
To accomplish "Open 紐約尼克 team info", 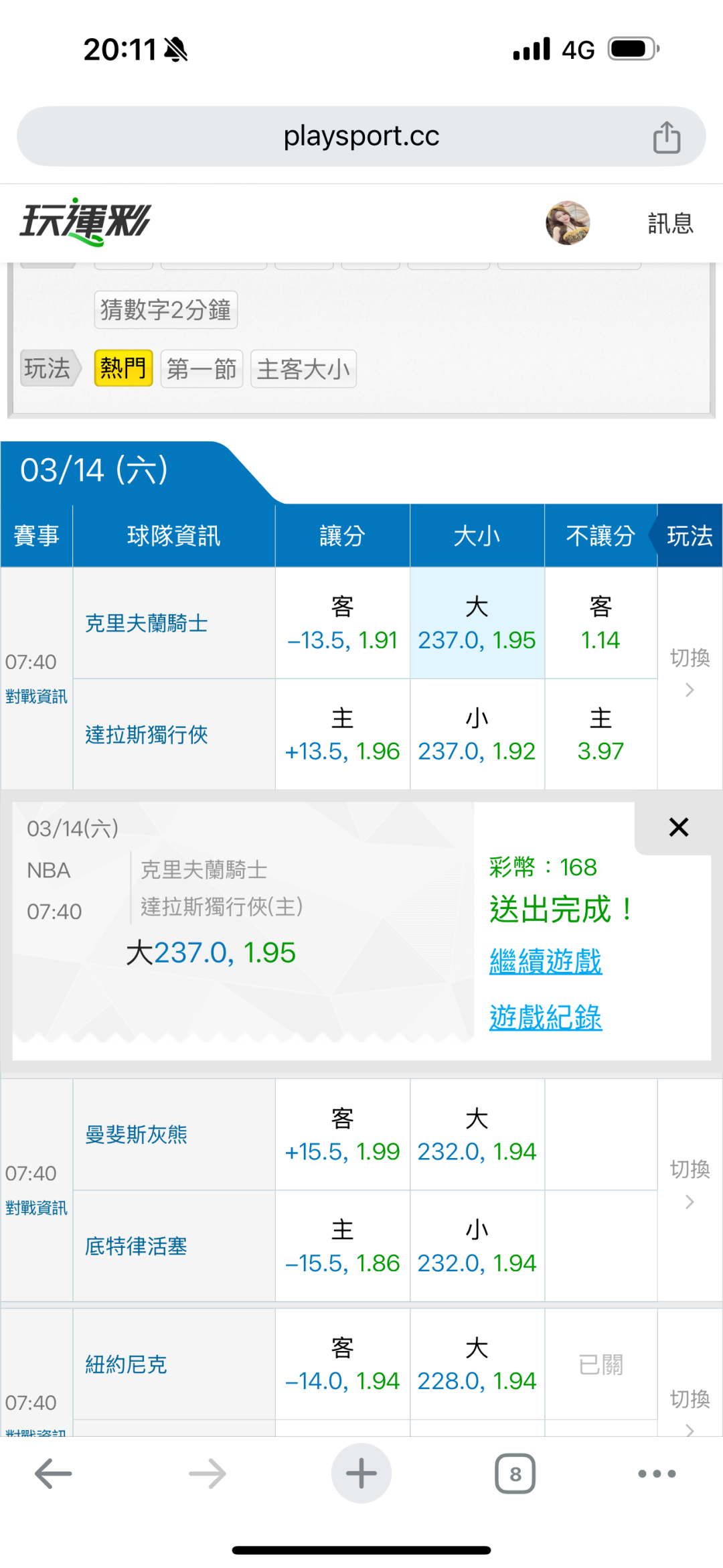I will tap(126, 1364).
